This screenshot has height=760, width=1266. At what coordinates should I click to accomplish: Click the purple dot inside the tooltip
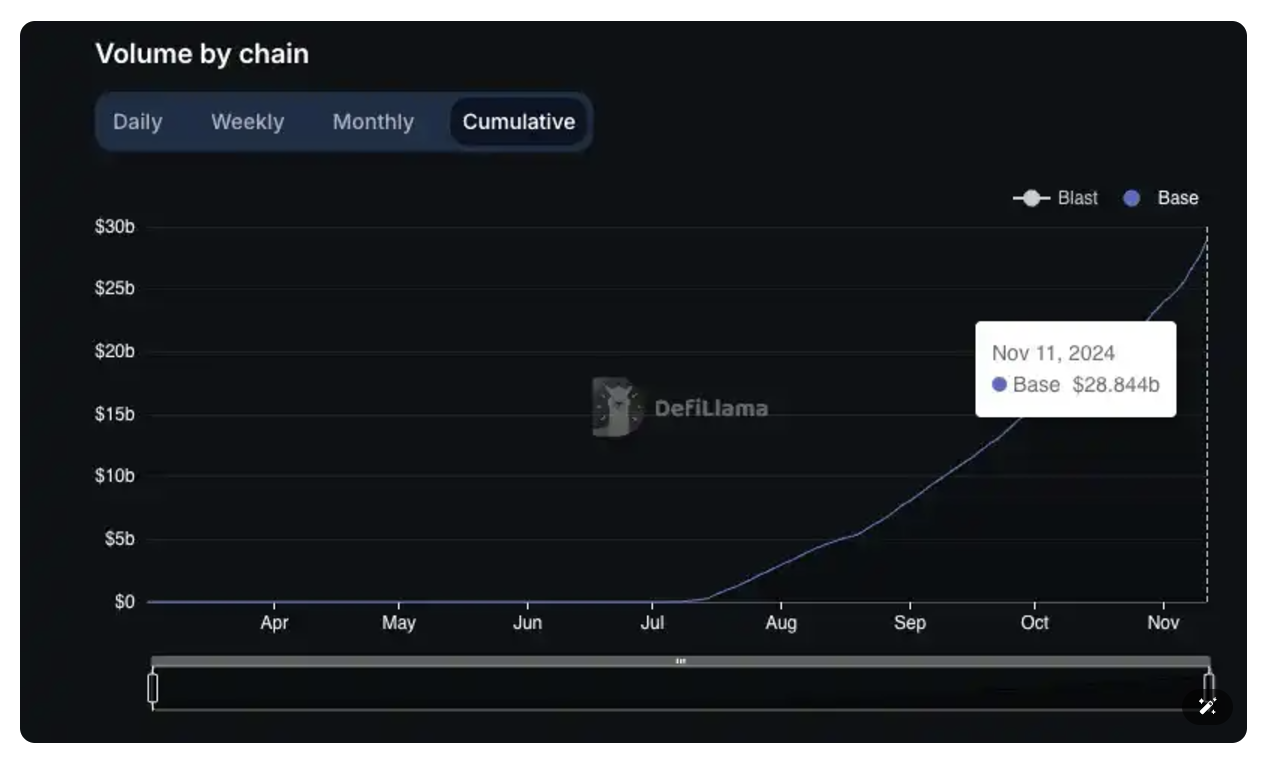(999, 385)
